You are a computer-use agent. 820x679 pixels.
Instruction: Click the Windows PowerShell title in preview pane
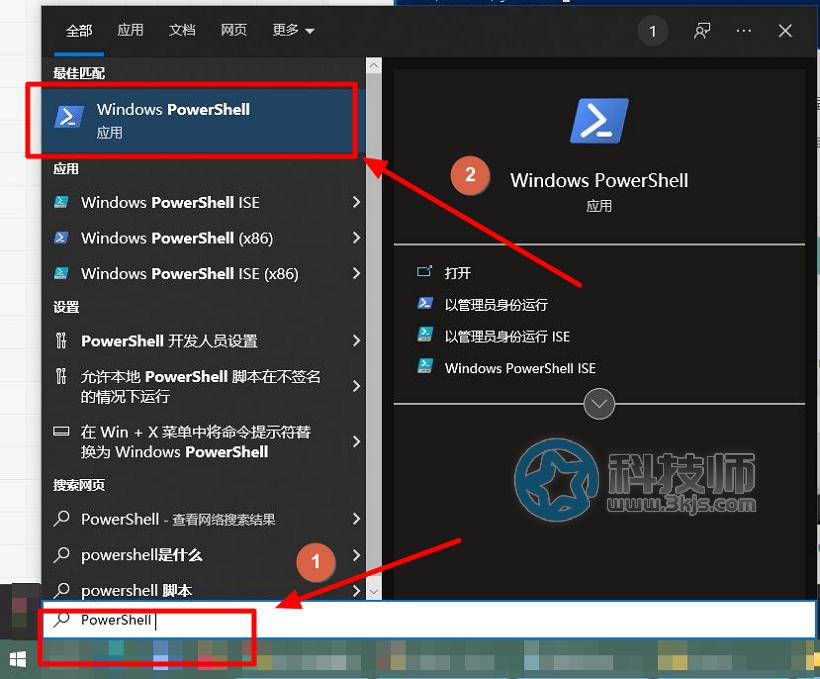tap(599, 180)
